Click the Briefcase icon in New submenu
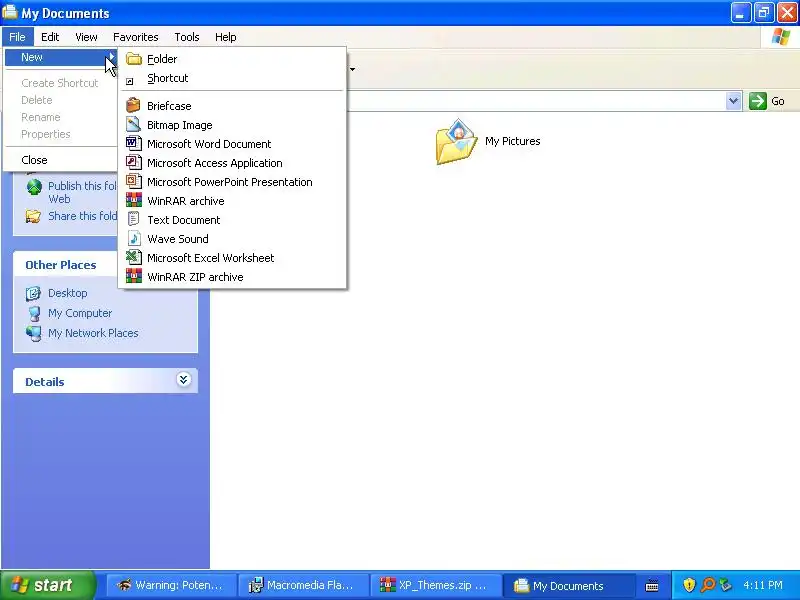Screen dimensions: 800x600 (x=133, y=105)
